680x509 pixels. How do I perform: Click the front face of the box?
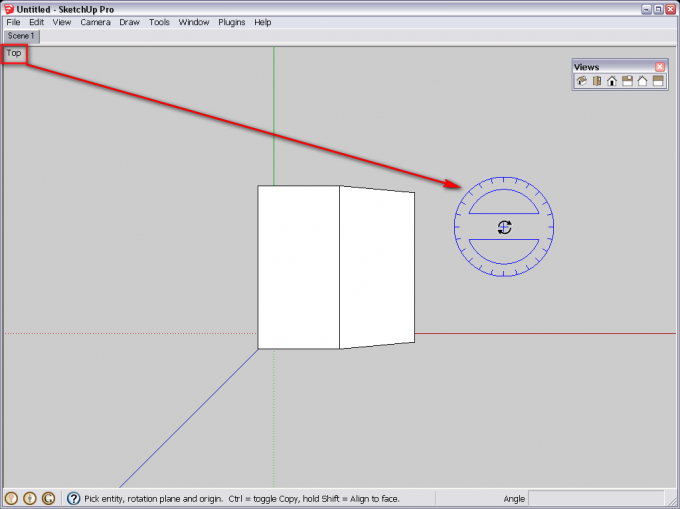298,267
